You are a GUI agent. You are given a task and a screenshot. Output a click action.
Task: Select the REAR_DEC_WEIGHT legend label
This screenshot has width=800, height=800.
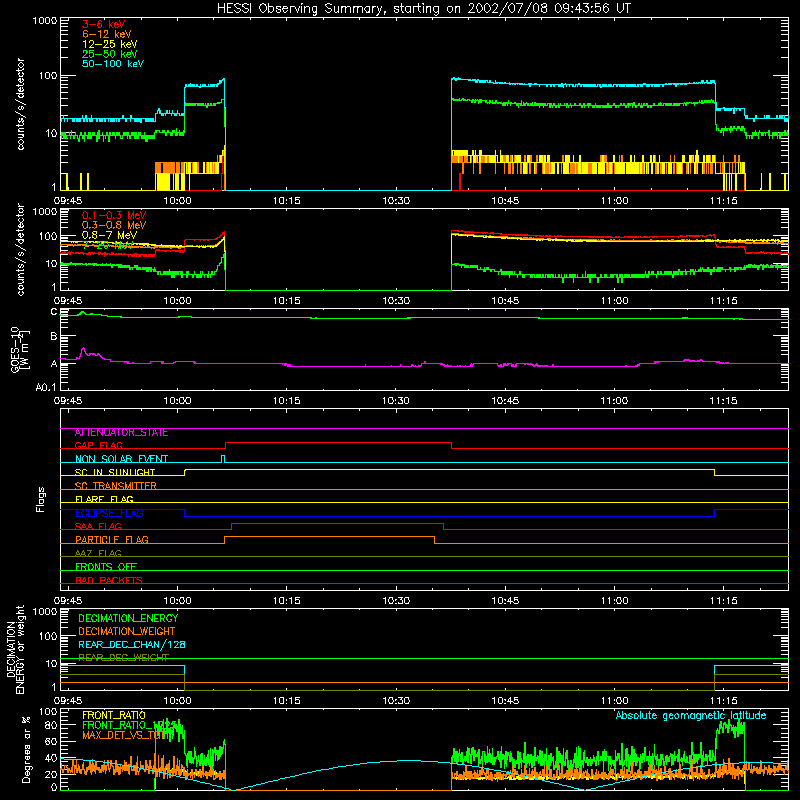(123, 658)
